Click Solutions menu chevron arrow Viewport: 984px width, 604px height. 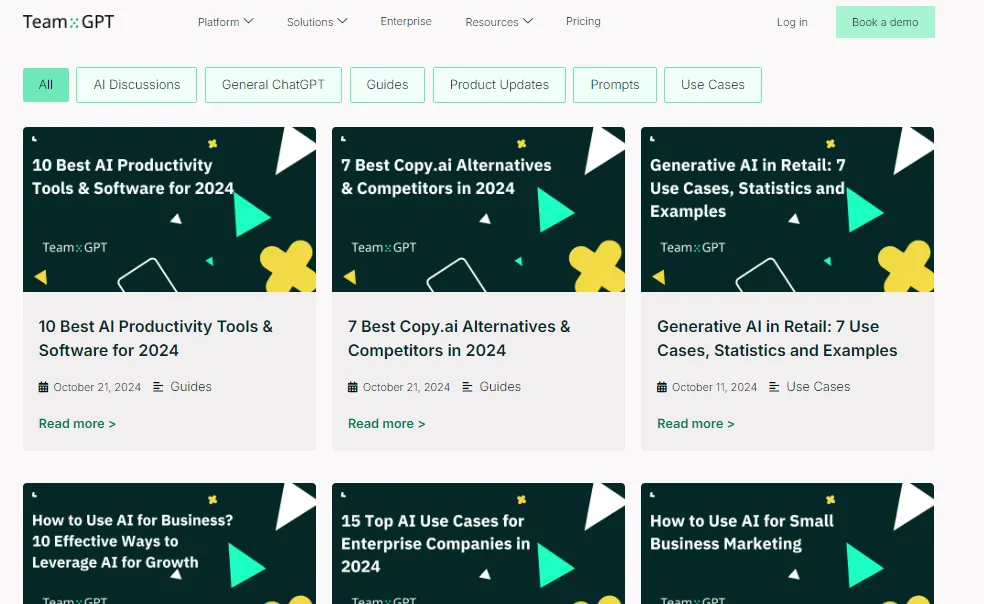pos(342,21)
